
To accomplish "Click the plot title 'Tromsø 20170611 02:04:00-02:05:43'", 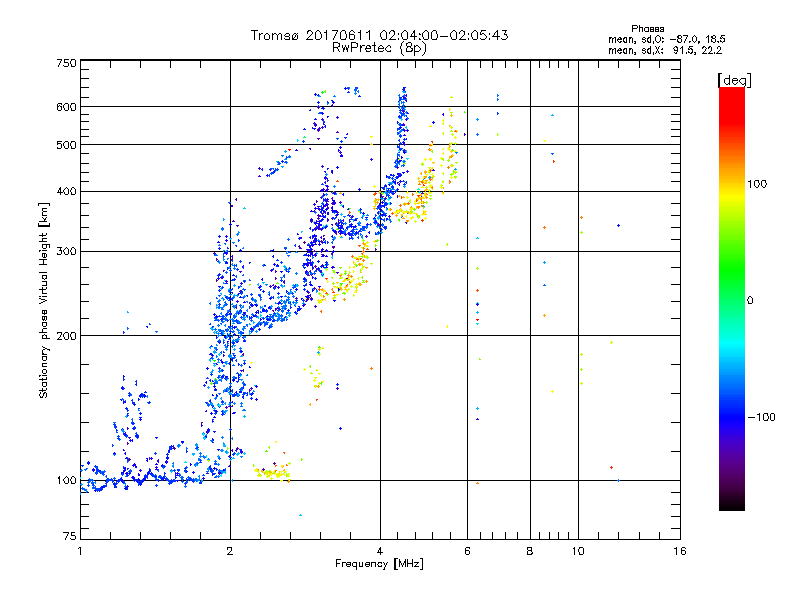I will click(379, 35).
